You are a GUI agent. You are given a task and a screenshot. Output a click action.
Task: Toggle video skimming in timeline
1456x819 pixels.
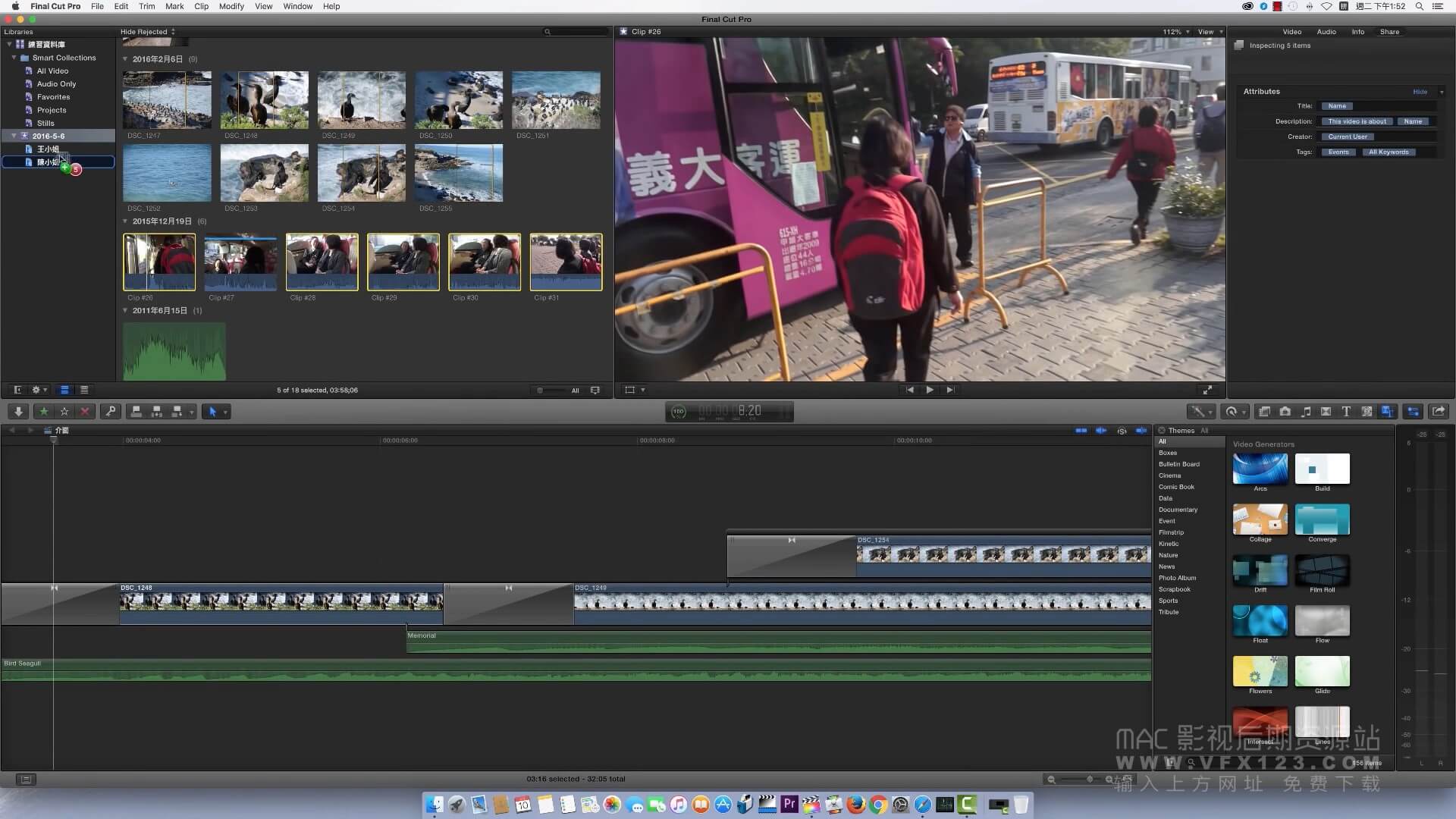pos(1081,431)
